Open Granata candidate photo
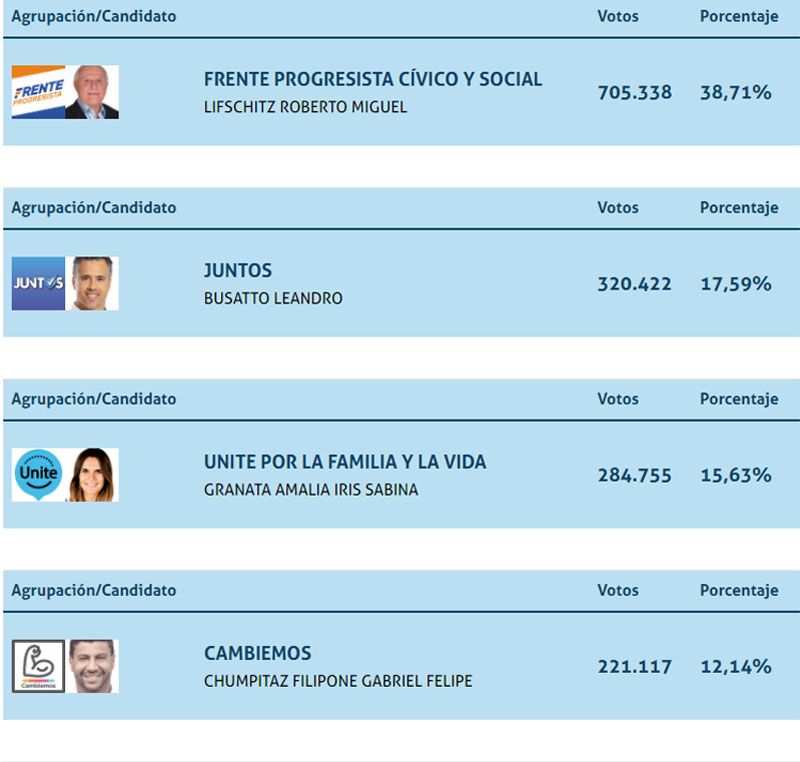Viewport: 800px width, 762px height. (92, 475)
